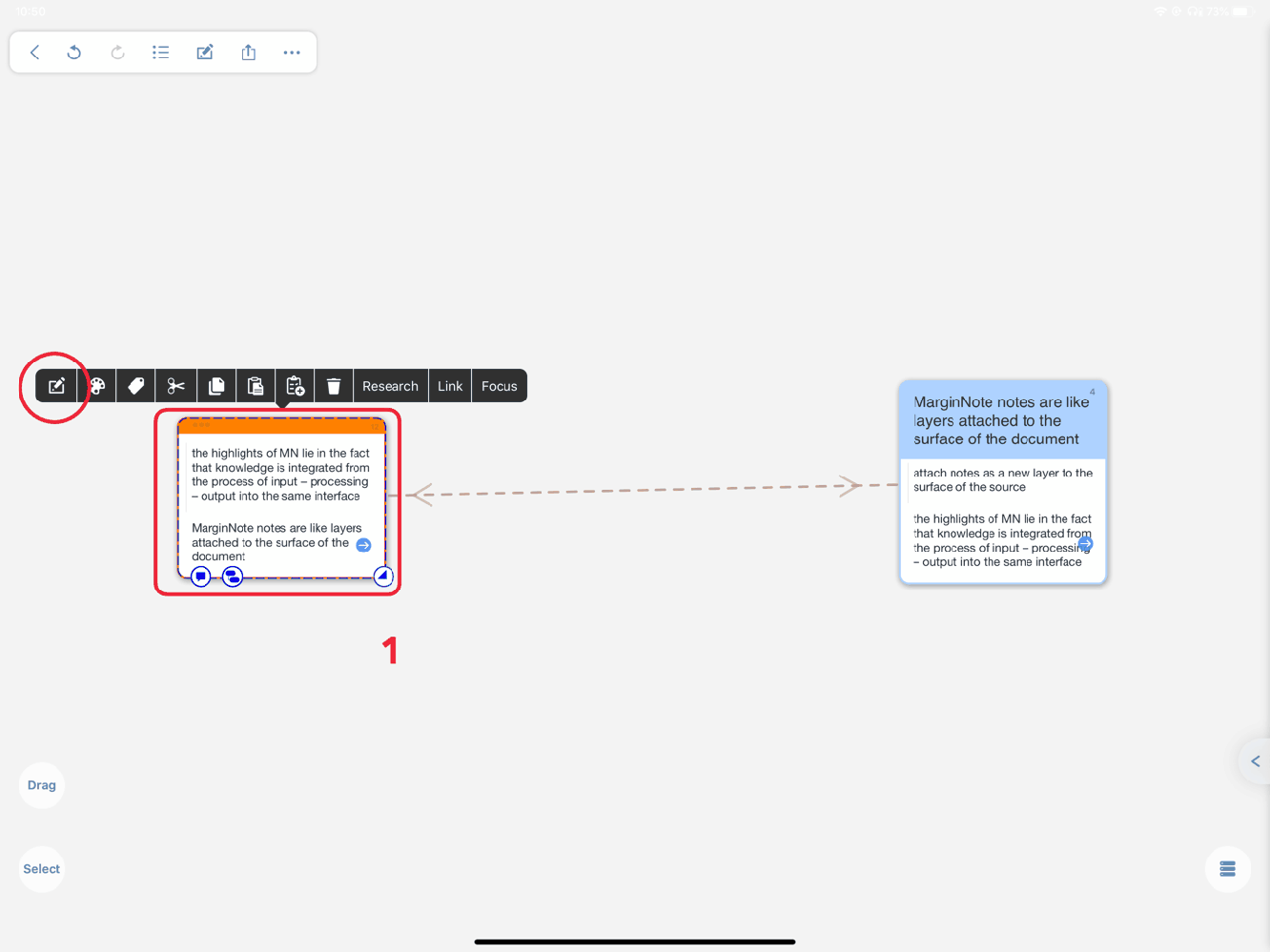Click 'the highlights of MN' paragraph in blue card
Image resolution: width=1270 pixels, height=952 pixels.
coord(1002,540)
